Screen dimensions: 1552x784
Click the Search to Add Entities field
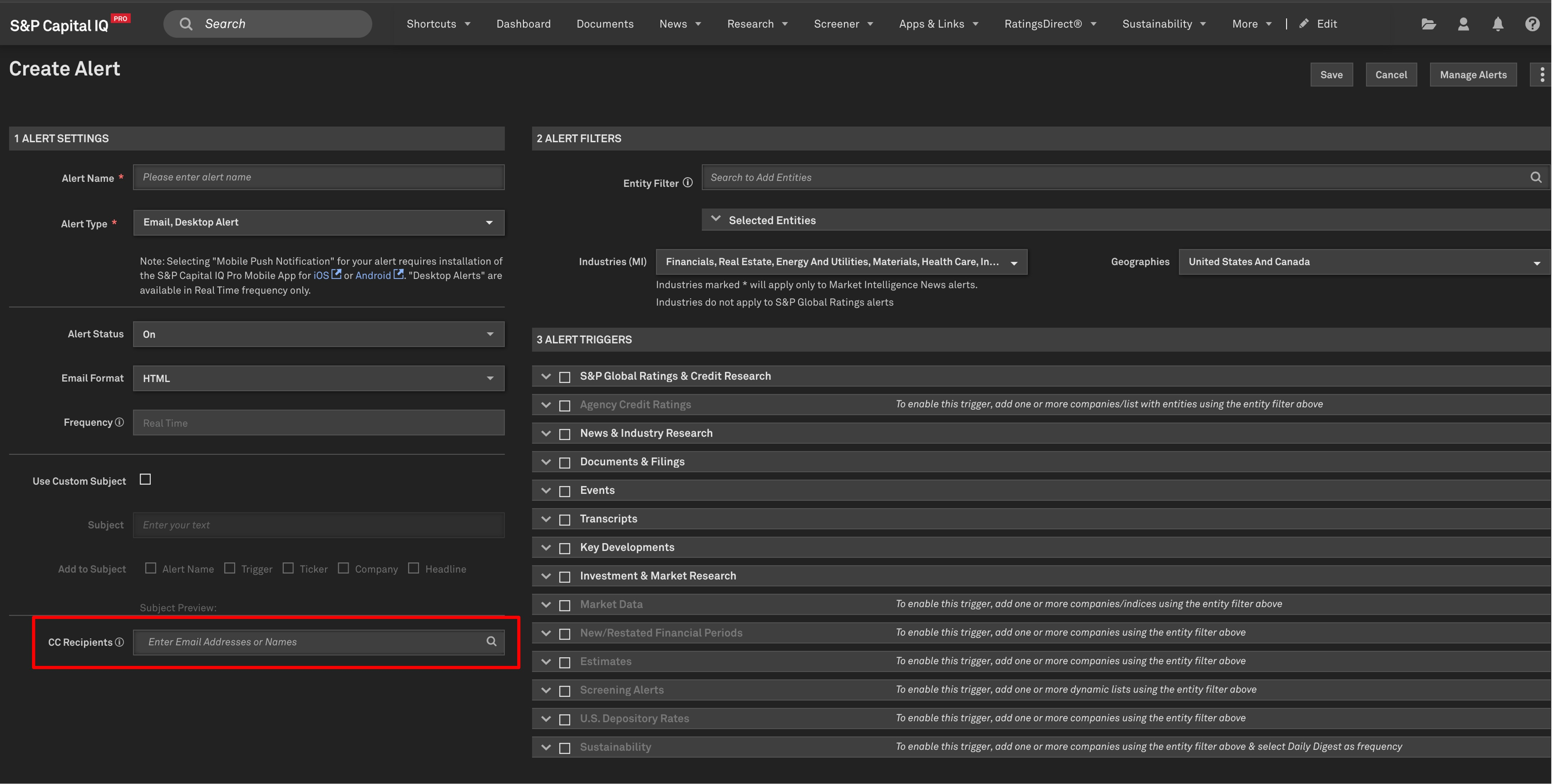tap(1125, 177)
